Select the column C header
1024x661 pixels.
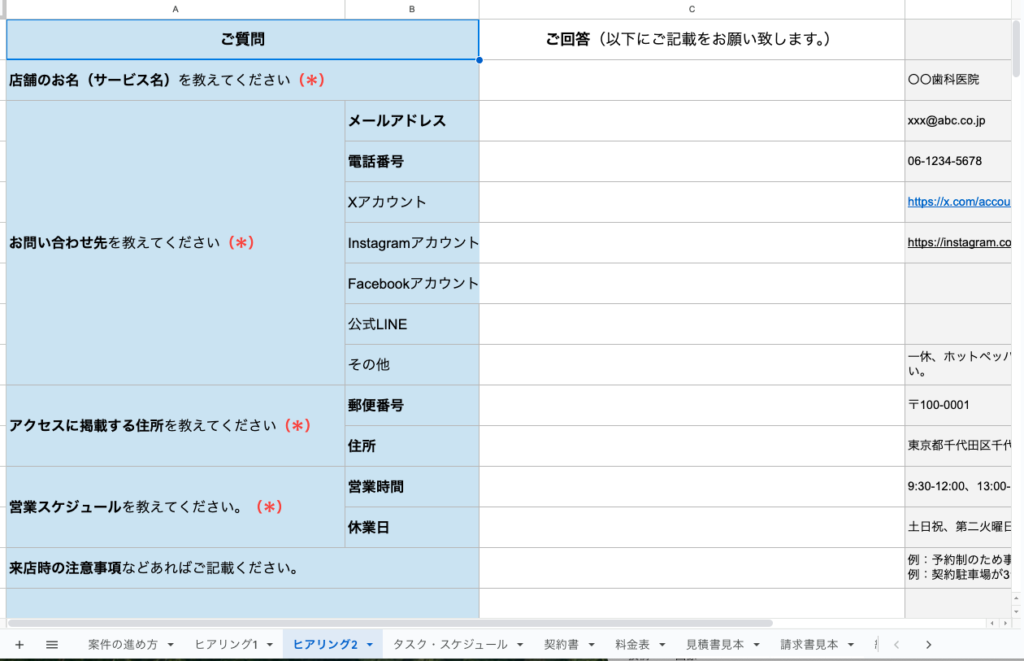(692, 9)
